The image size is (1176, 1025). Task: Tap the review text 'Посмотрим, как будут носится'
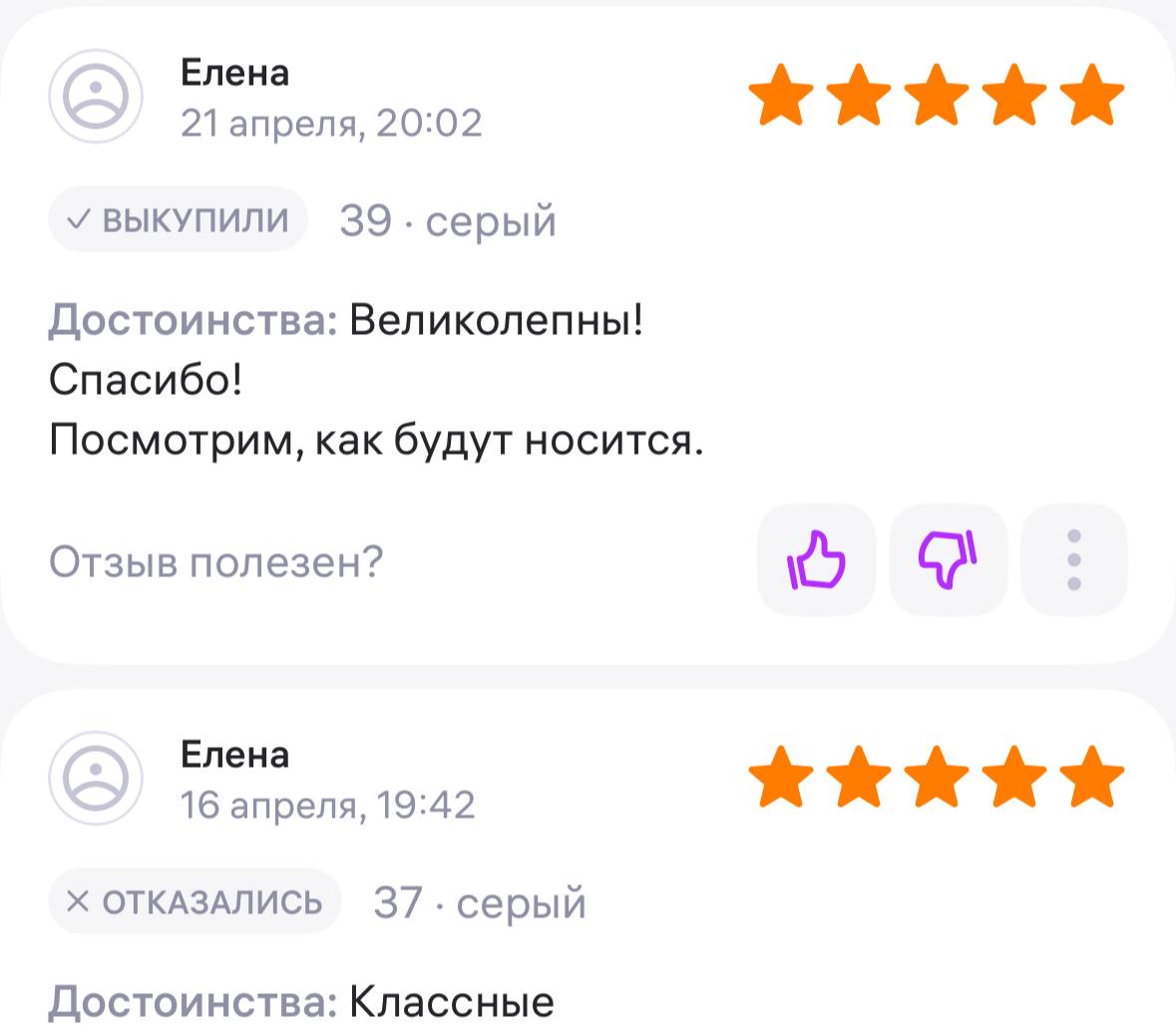click(376, 440)
